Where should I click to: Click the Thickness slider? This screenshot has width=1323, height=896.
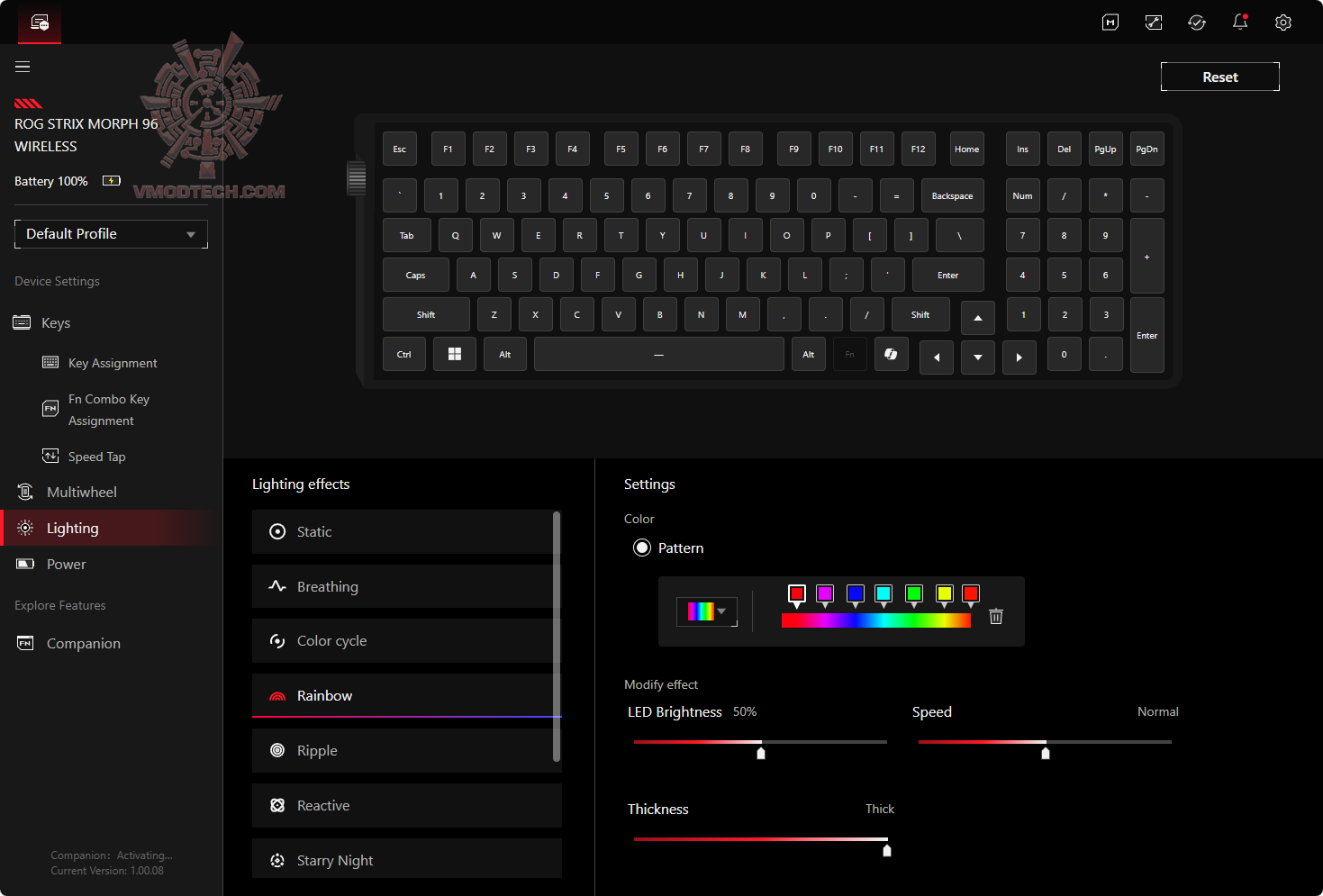760,839
